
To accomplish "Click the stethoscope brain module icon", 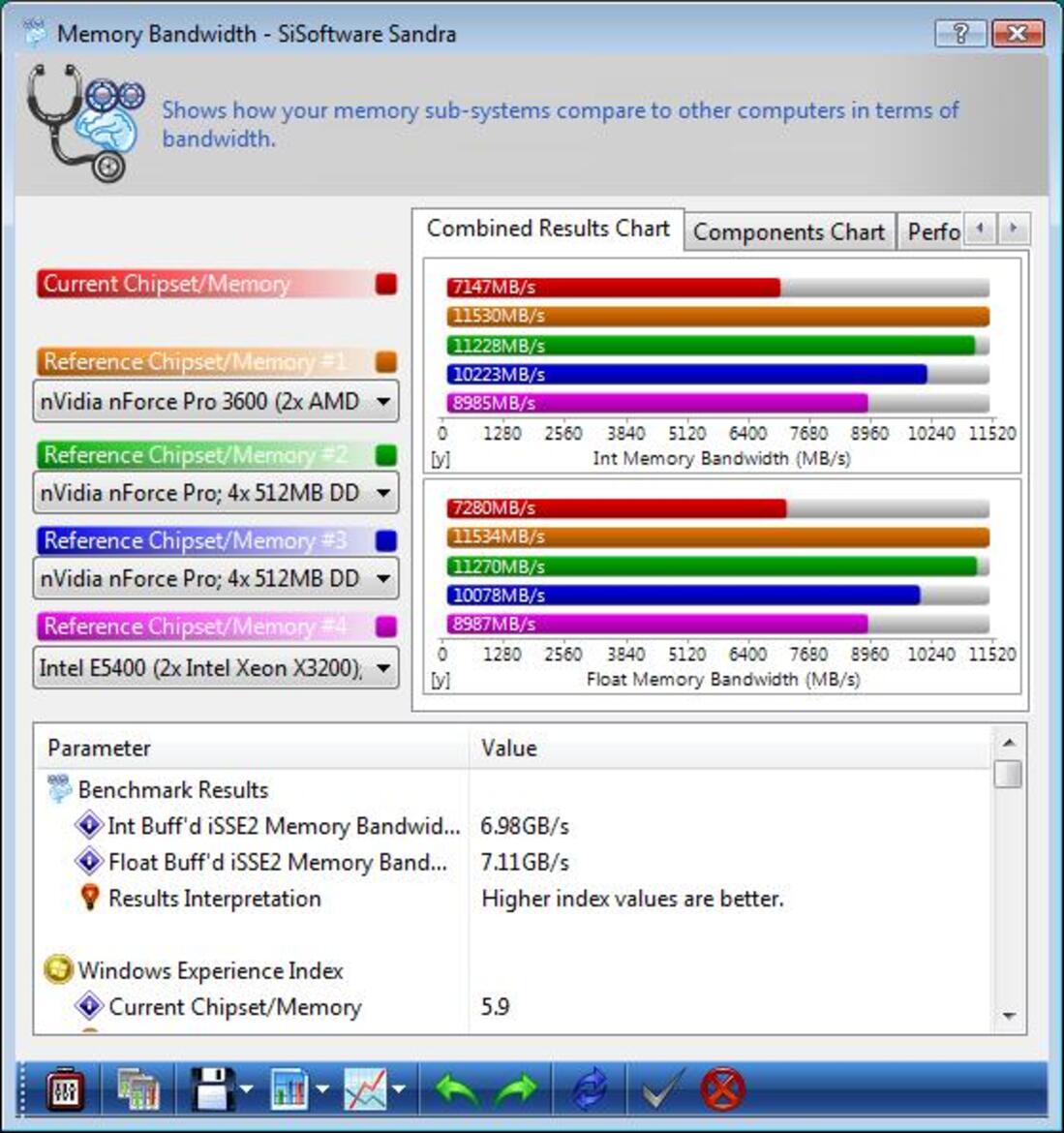I will pyautogui.click(x=85, y=123).
